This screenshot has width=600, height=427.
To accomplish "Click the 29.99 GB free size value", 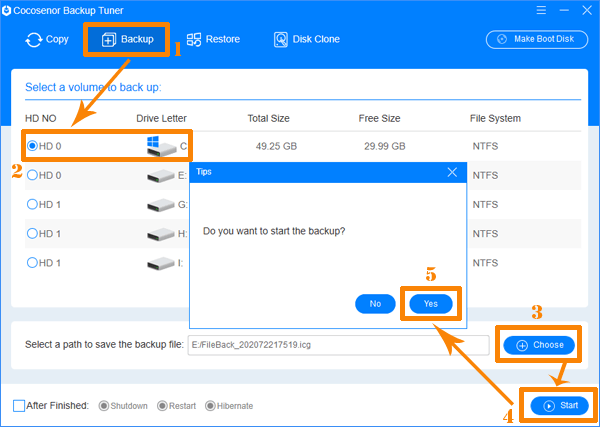I will click(385, 146).
